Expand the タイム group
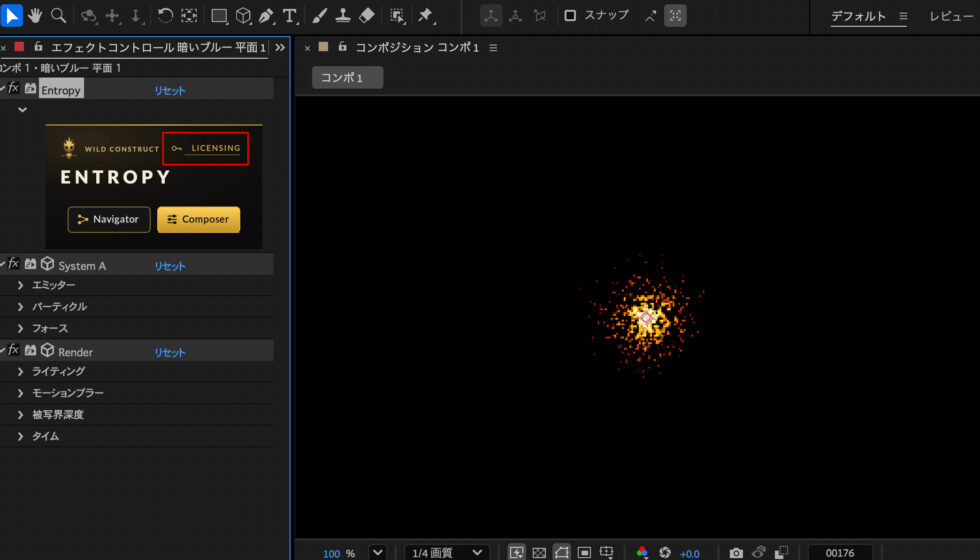Screen dimensions: 980x560 pos(20,436)
